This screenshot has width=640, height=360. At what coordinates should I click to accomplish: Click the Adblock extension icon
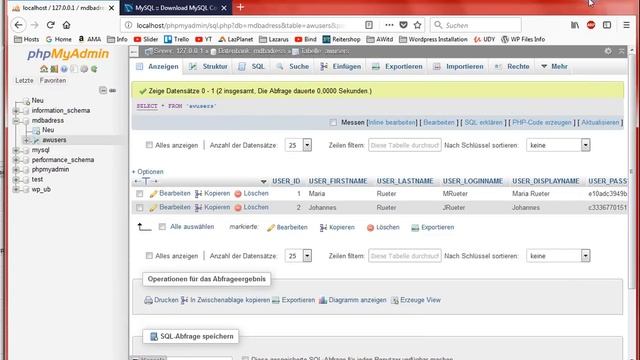coord(591,25)
